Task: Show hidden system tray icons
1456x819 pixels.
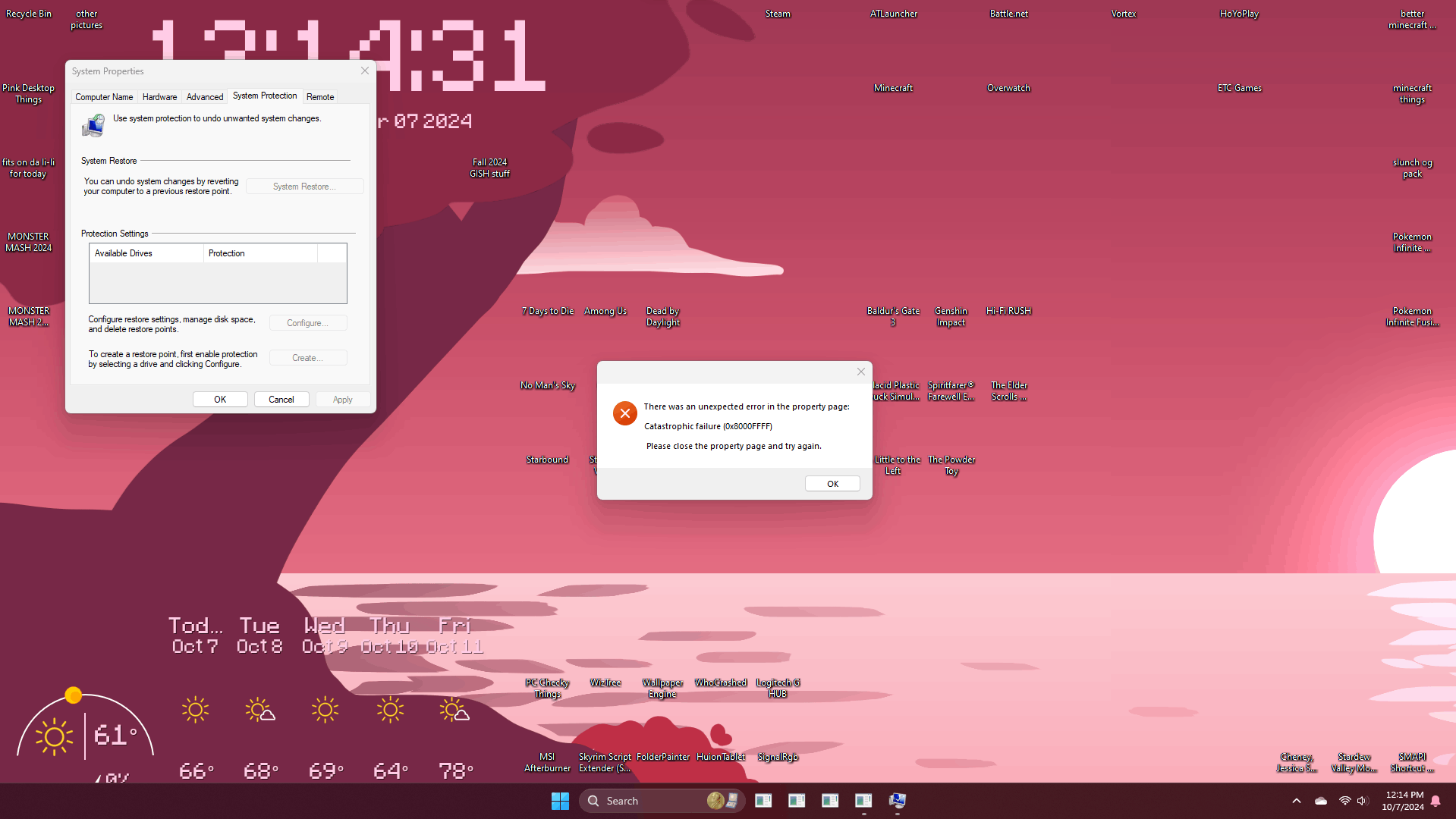Action: [1297, 801]
